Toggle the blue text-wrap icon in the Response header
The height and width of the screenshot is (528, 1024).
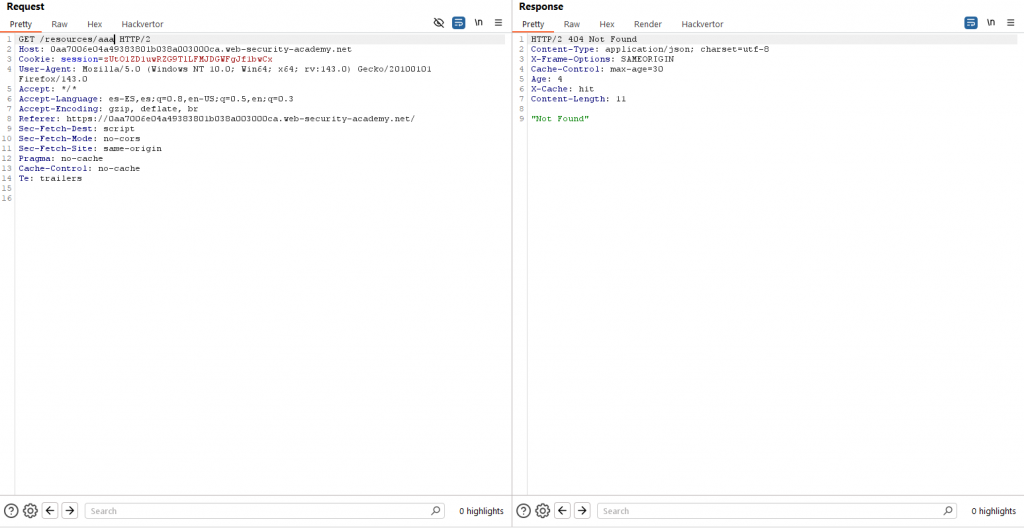pyautogui.click(x=970, y=22)
